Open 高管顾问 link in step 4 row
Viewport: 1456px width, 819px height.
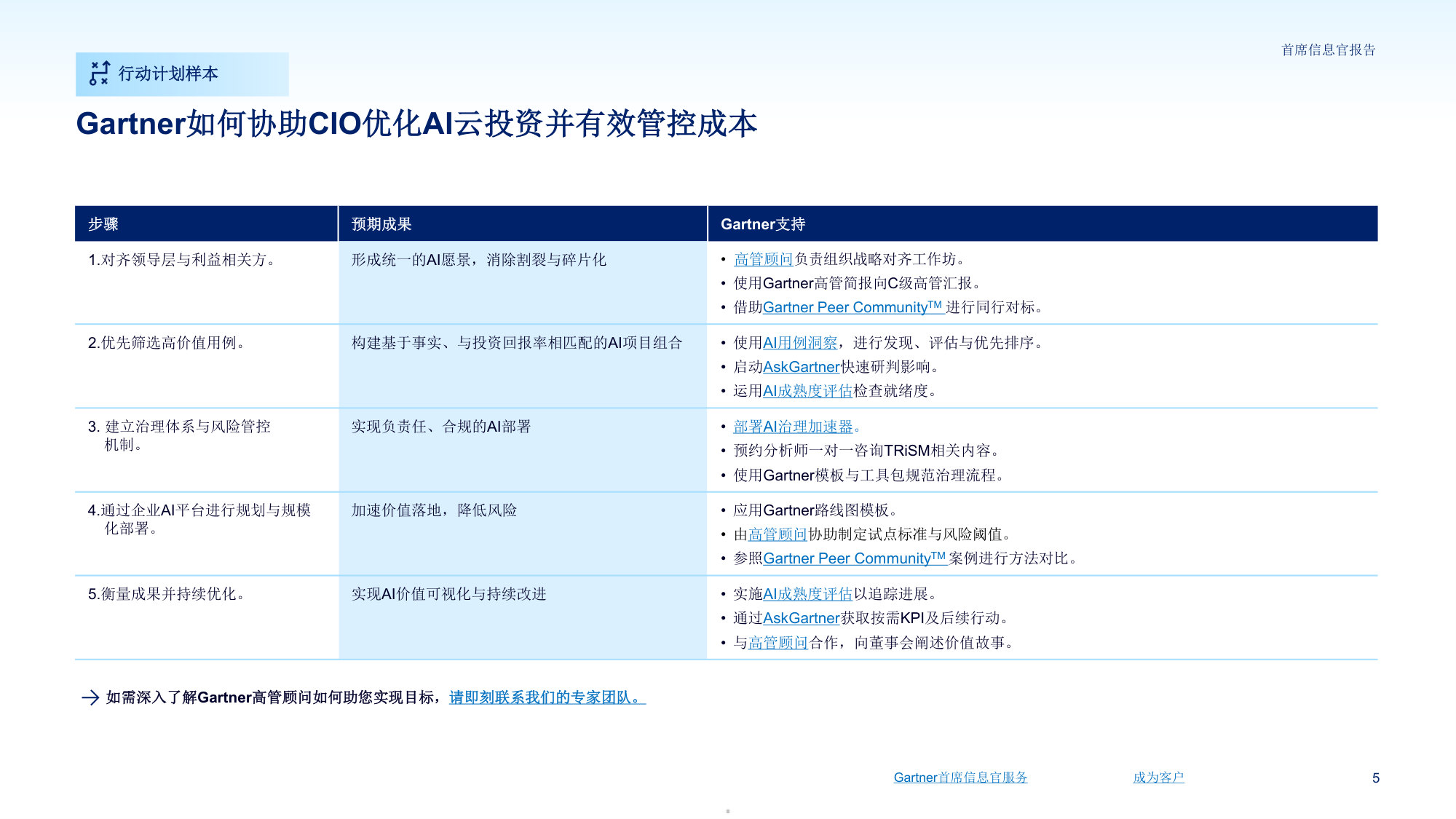[x=778, y=534]
